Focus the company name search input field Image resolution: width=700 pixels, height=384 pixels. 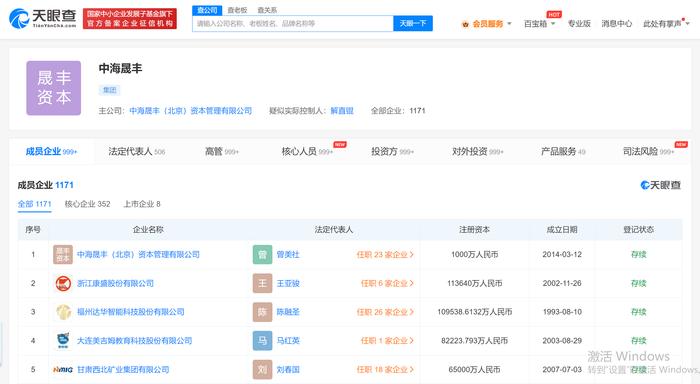click(293, 23)
